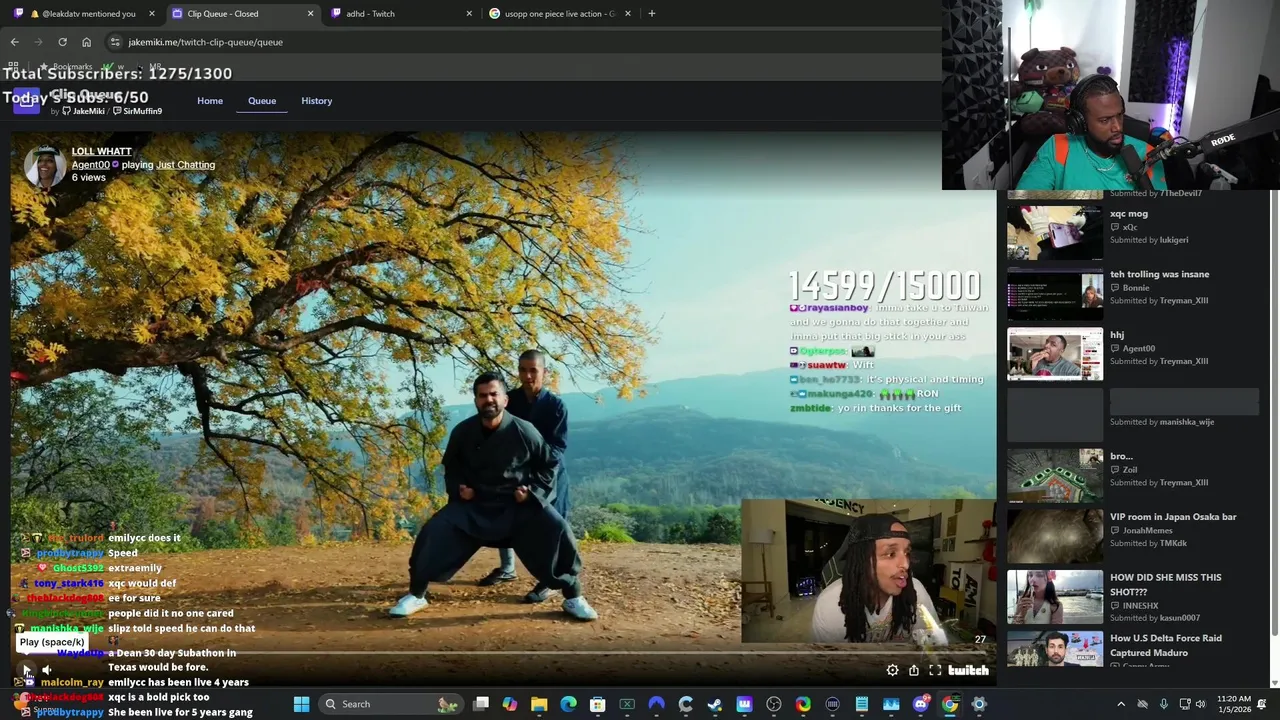
Task: Show hidden icons in system tray
Action: click(x=1121, y=704)
